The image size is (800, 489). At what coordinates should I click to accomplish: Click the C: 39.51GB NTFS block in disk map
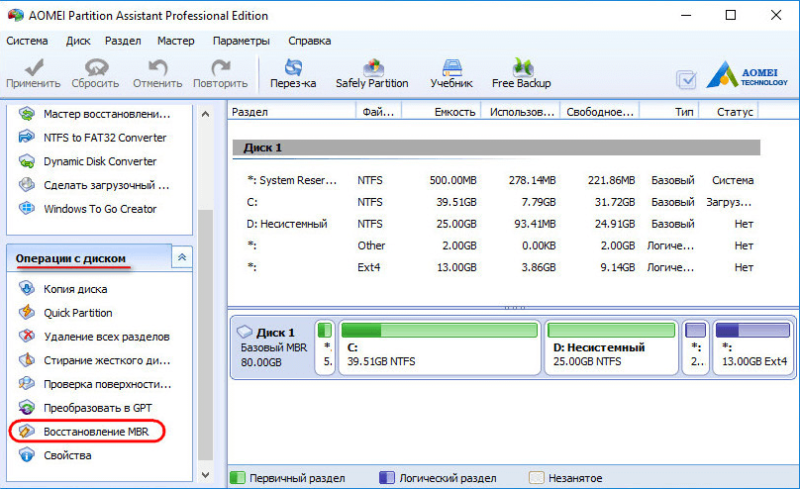(x=440, y=348)
